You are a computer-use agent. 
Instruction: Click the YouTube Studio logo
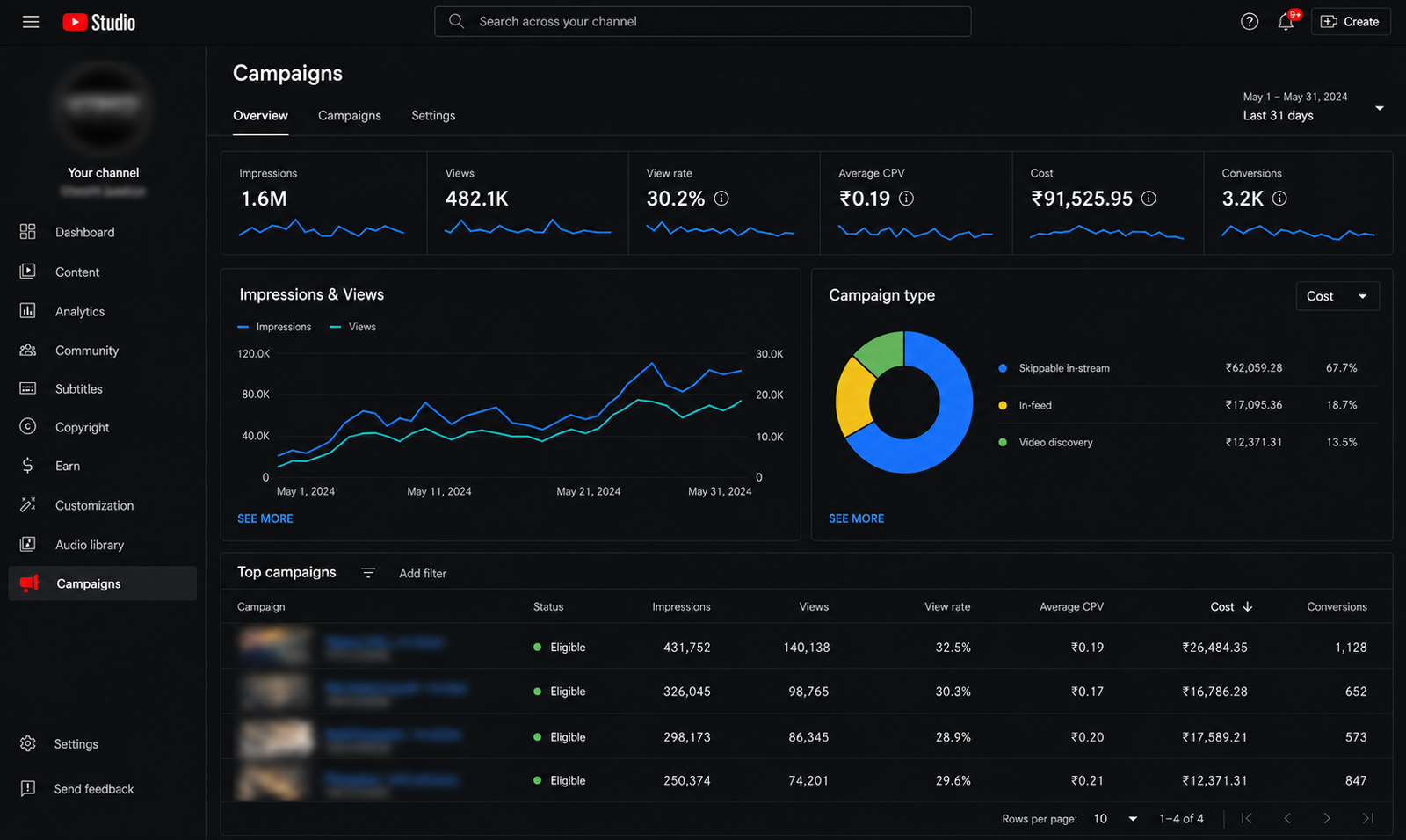(x=99, y=22)
